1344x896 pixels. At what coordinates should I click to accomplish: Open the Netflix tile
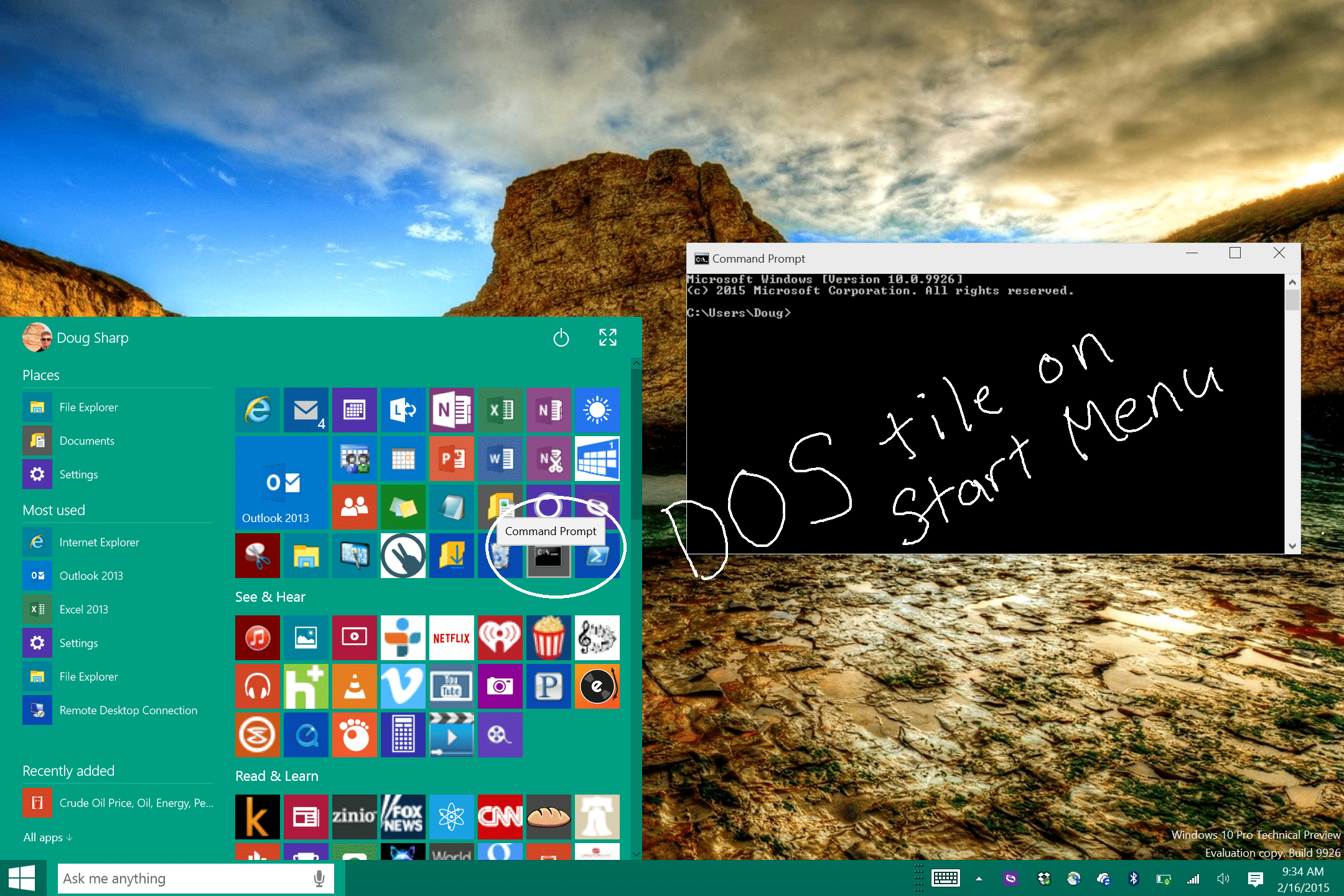pos(451,638)
